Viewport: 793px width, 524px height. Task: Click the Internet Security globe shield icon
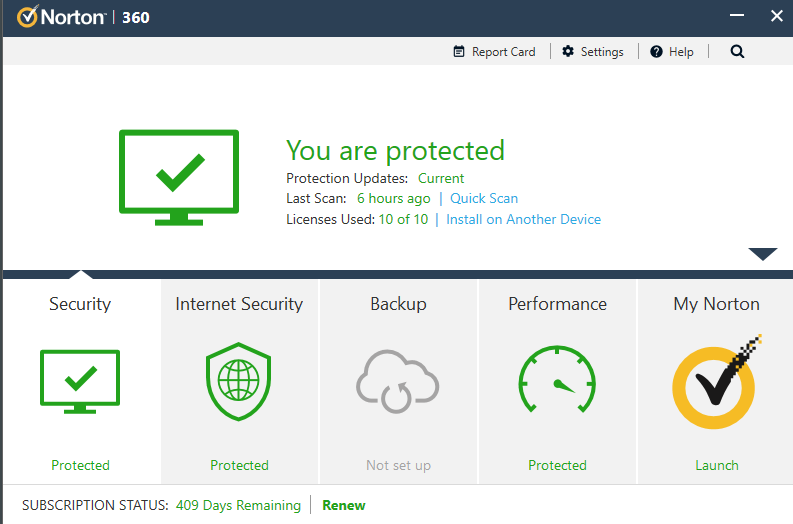click(x=239, y=381)
